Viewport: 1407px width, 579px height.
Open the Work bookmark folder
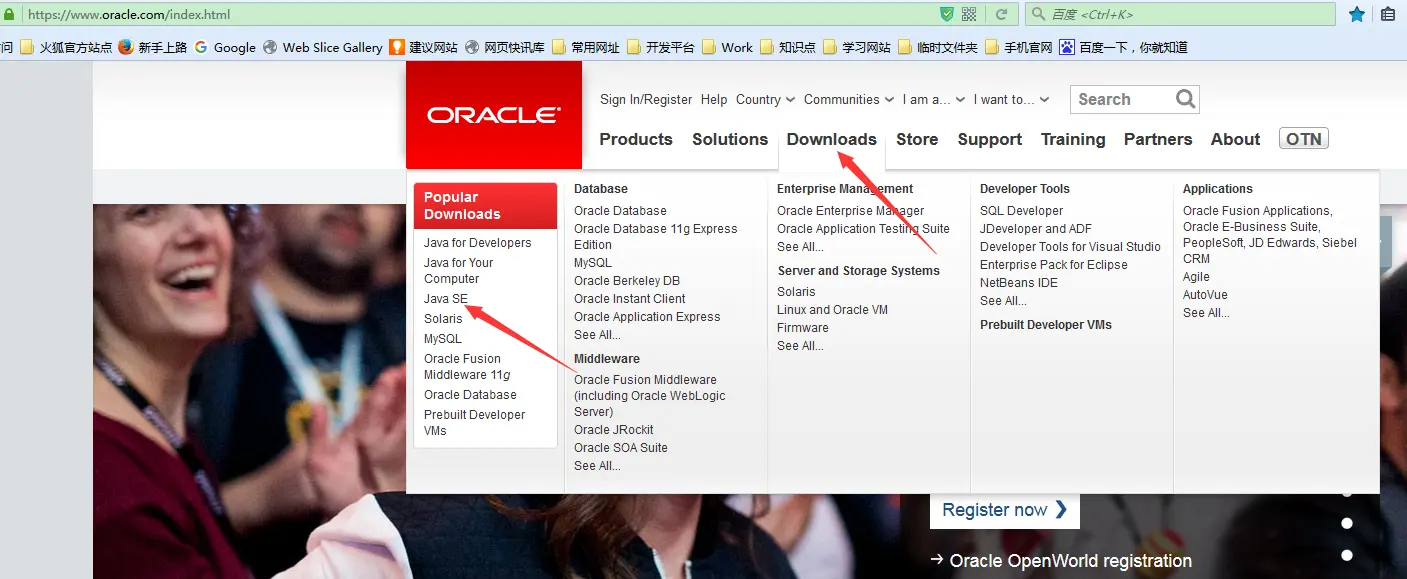click(x=727, y=47)
